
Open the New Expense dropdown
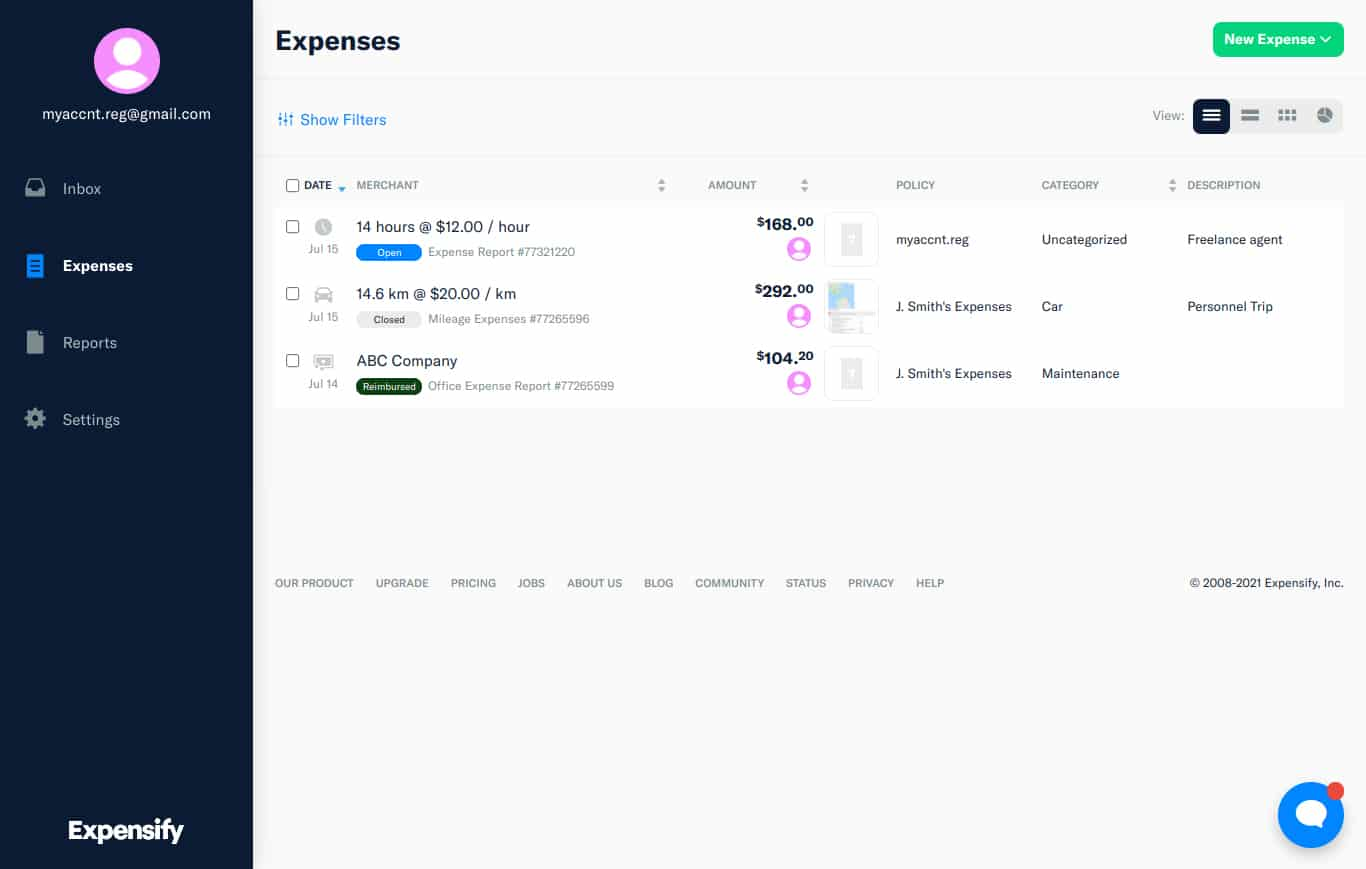coord(1278,39)
